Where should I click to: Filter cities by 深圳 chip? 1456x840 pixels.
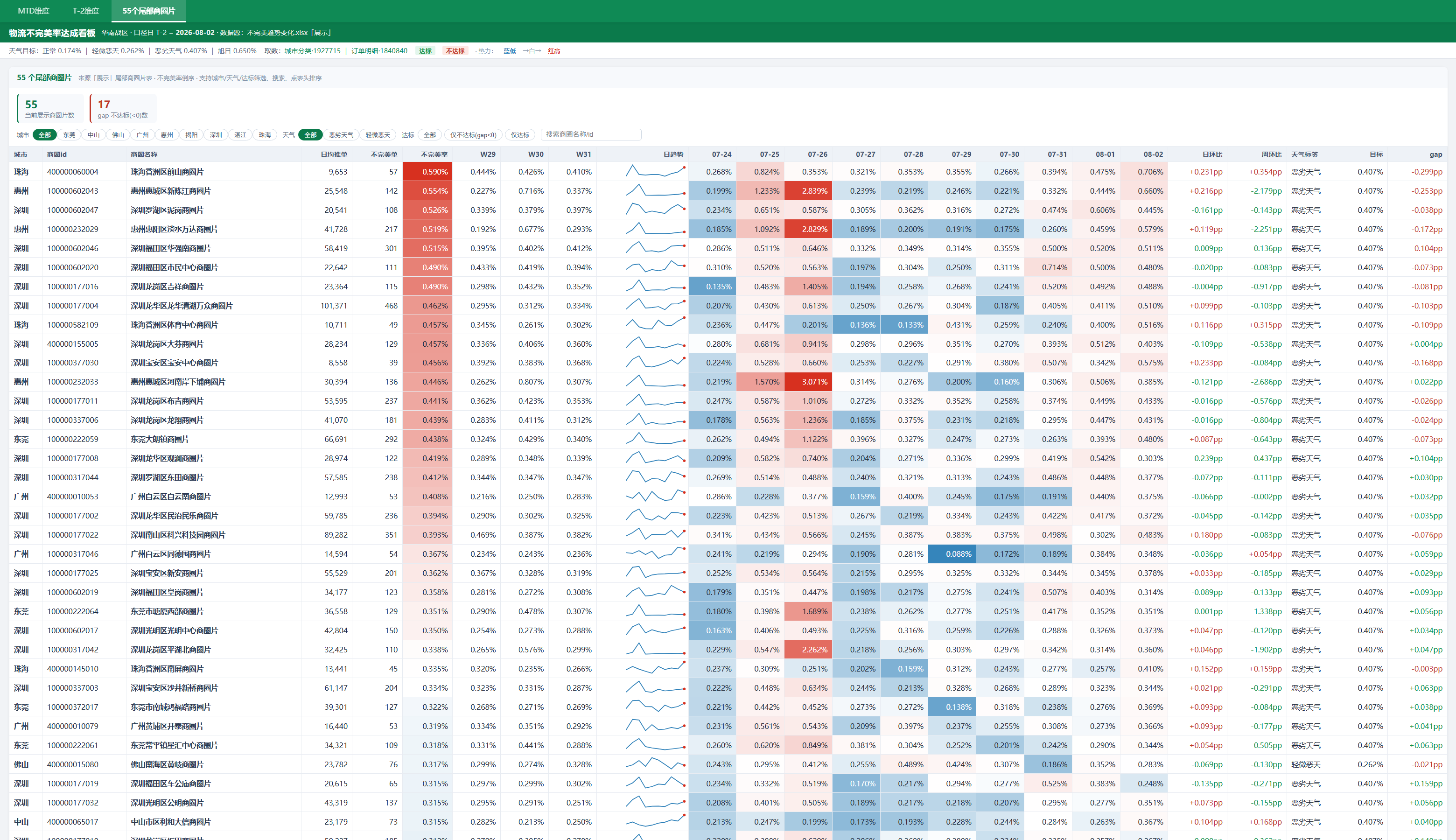[216, 135]
